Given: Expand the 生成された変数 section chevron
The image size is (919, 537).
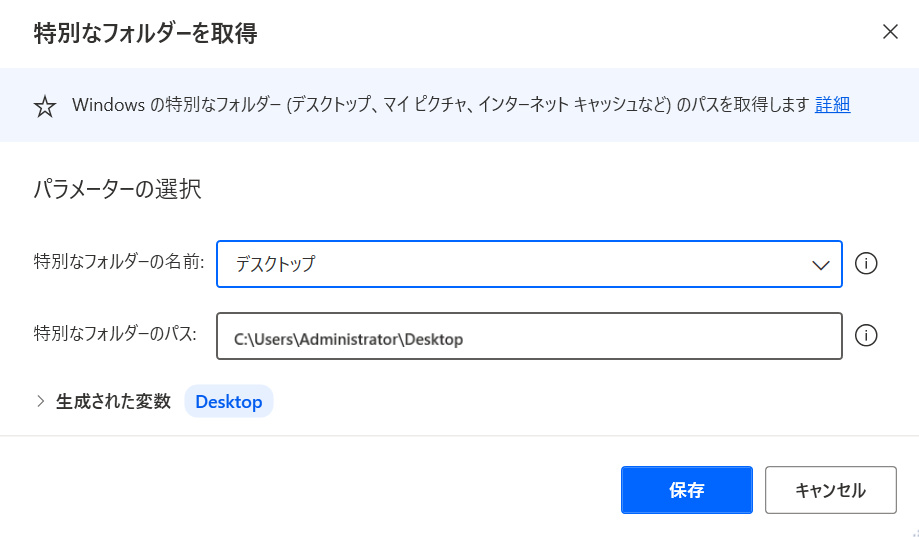Looking at the screenshot, I should click(x=40, y=401).
